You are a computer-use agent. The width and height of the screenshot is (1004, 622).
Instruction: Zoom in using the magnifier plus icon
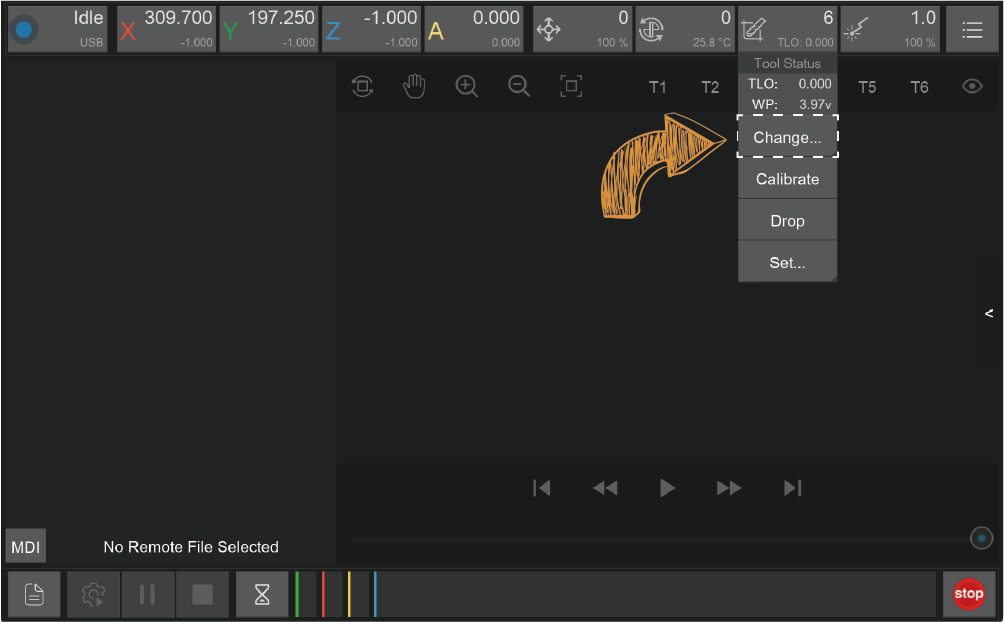(466, 87)
